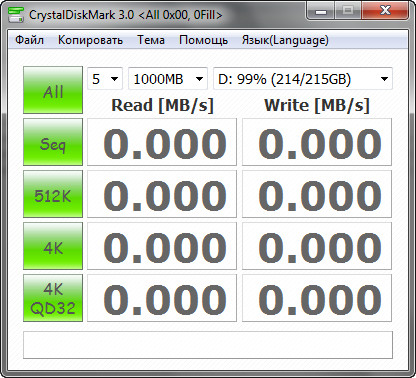
Task: Expand the drive selector D: 99% dropdown
Action: [x=303, y=79]
